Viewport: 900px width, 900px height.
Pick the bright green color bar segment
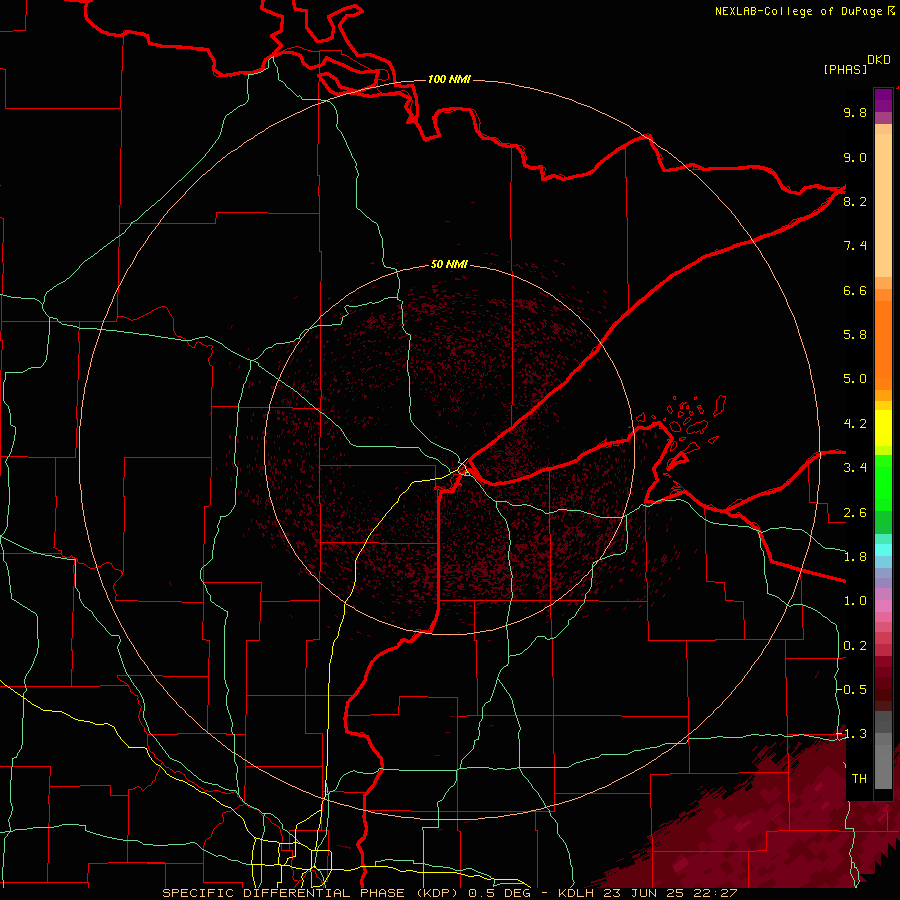pos(883,482)
